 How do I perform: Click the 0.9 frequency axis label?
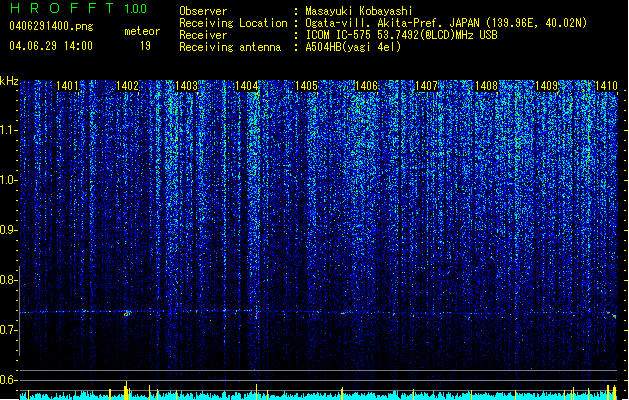click(8, 230)
